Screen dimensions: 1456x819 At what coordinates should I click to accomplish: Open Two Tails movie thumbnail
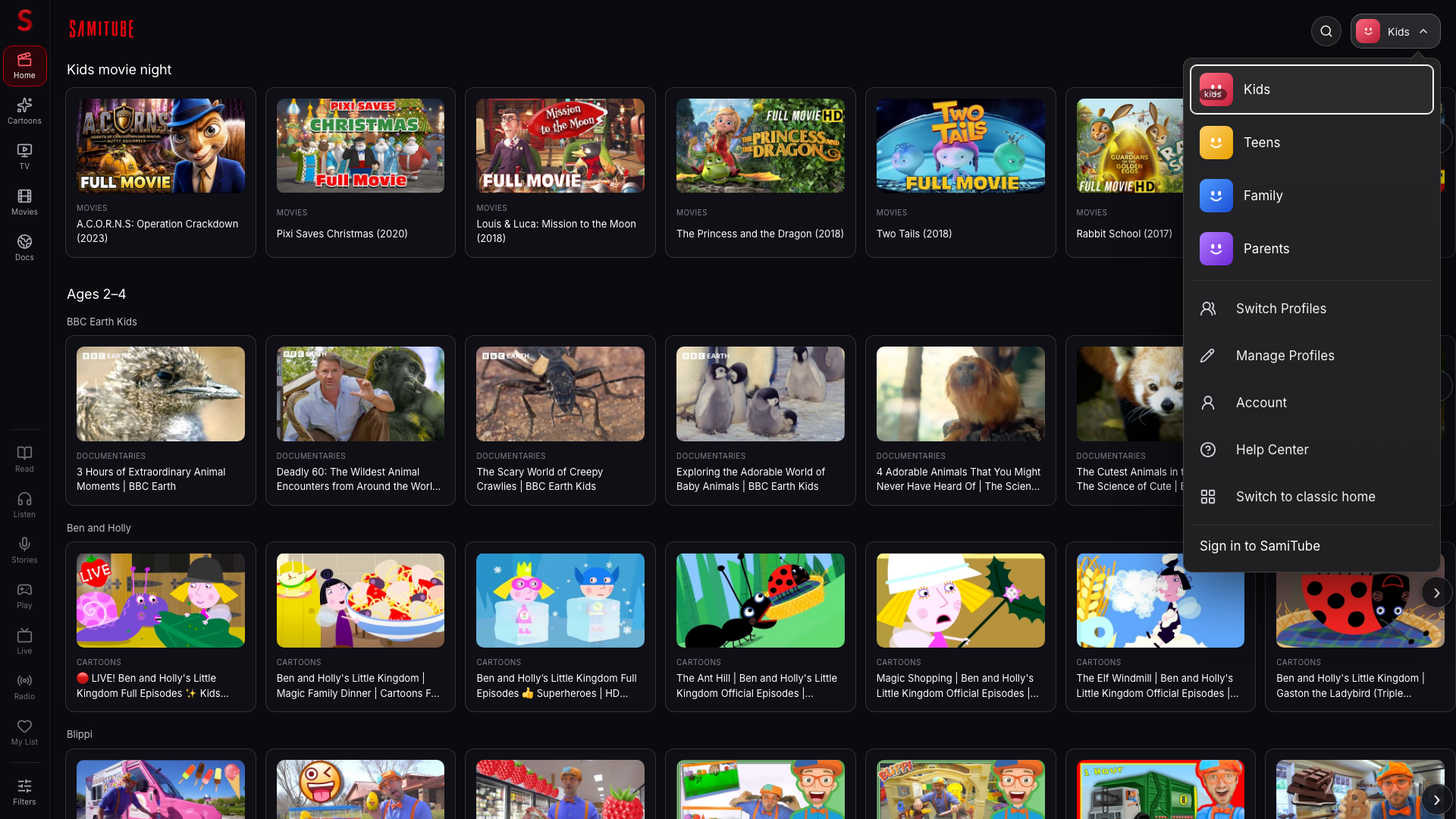[961, 146]
